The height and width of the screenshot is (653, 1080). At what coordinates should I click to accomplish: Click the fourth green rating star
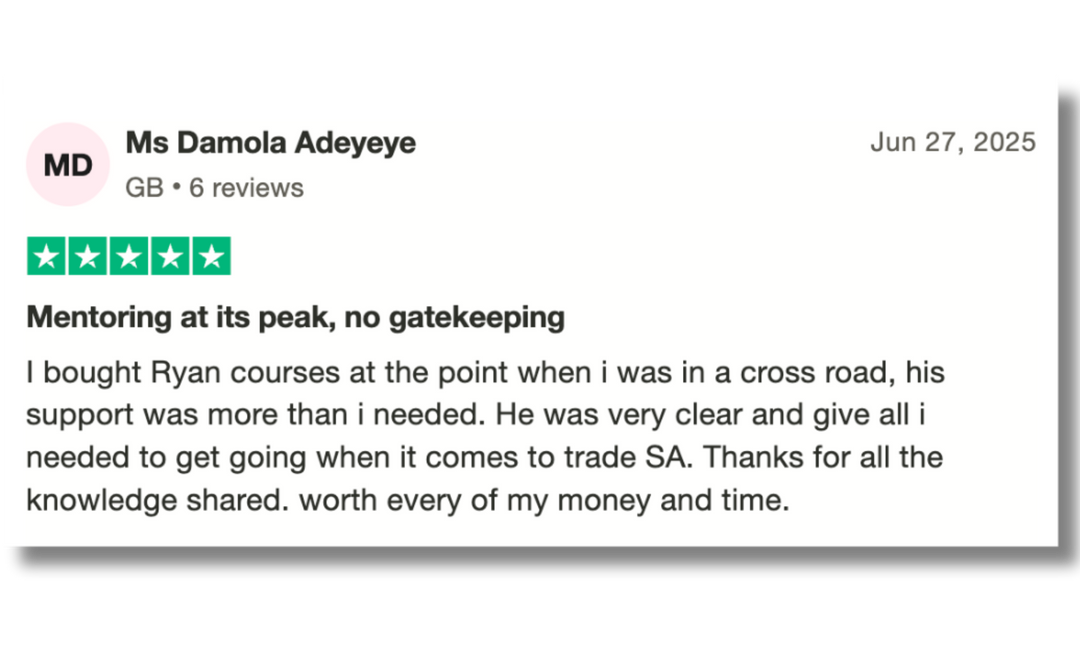[169, 256]
